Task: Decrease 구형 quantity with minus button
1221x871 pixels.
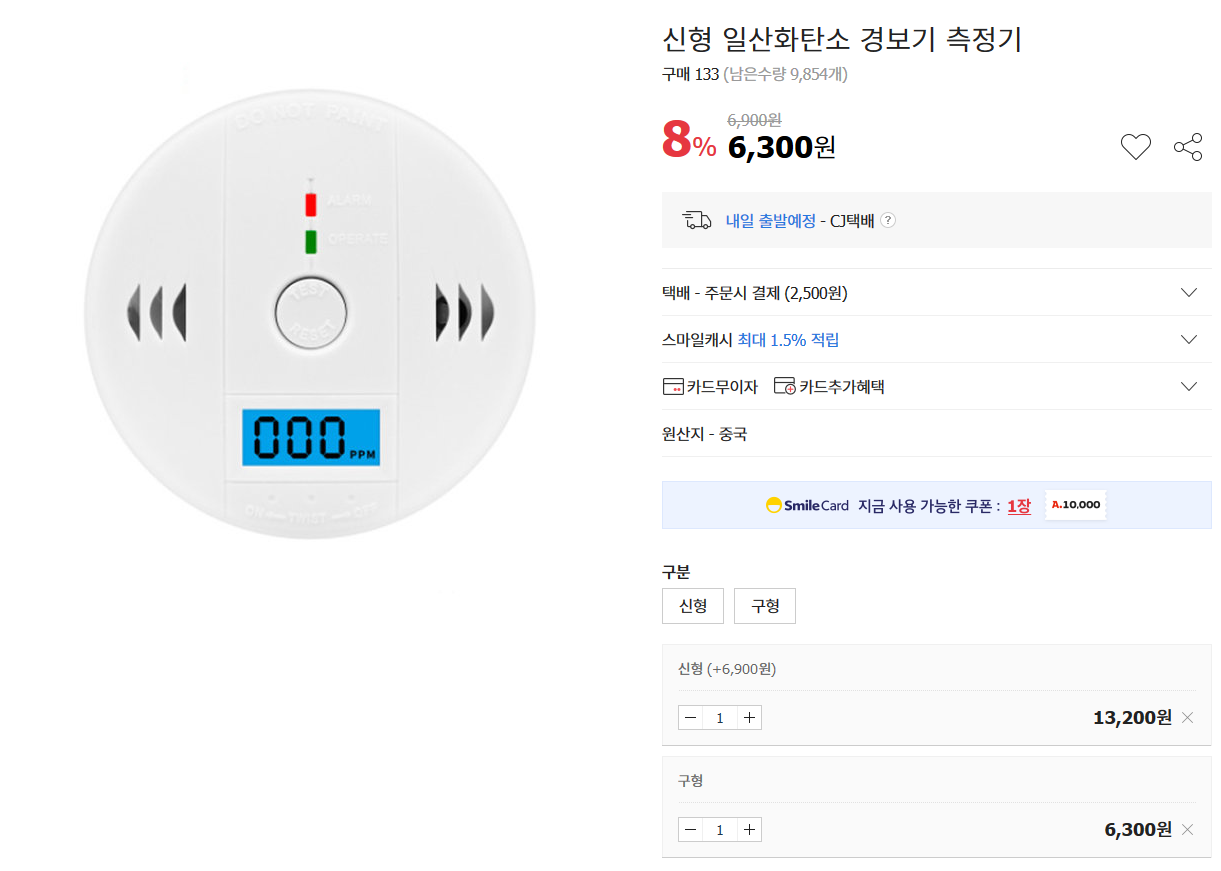Action: [690, 830]
